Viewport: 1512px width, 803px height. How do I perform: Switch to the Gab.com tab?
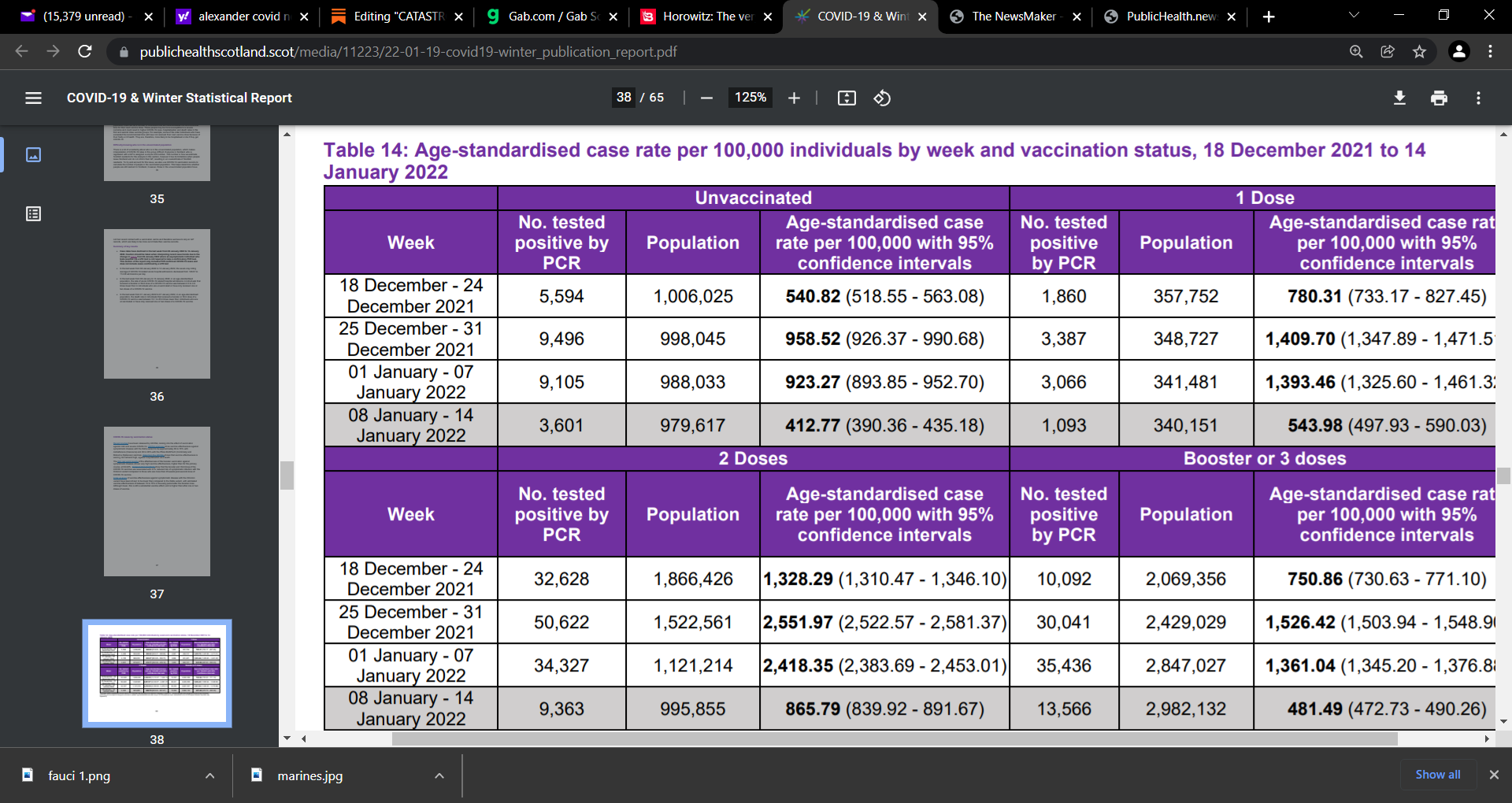point(551,17)
